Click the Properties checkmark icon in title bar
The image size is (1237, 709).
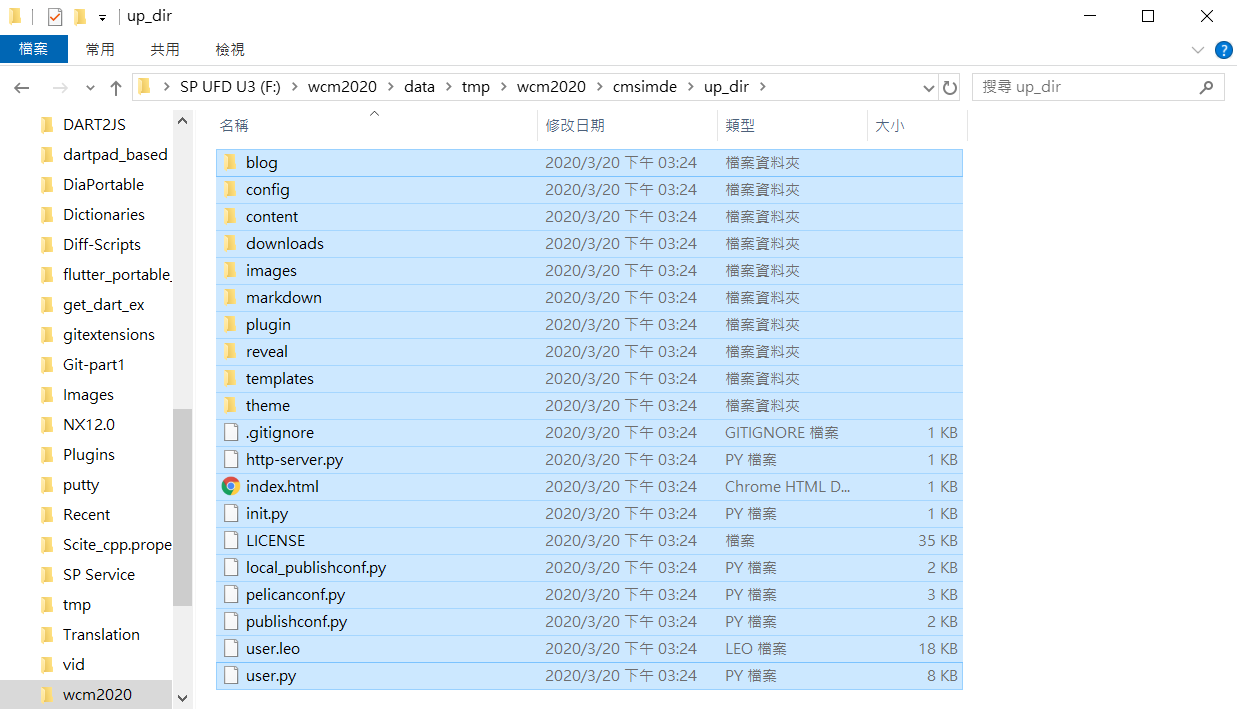(x=55, y=17)
